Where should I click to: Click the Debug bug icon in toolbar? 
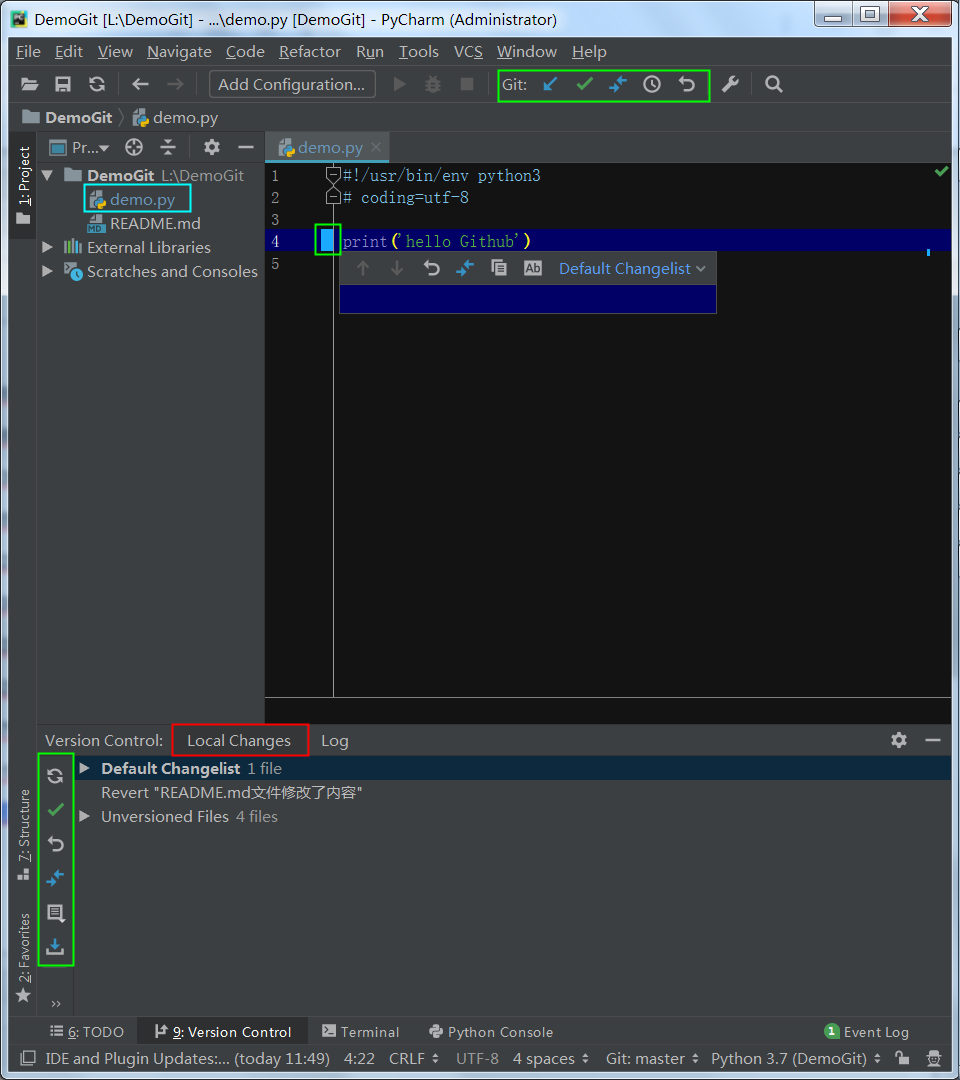432,85
